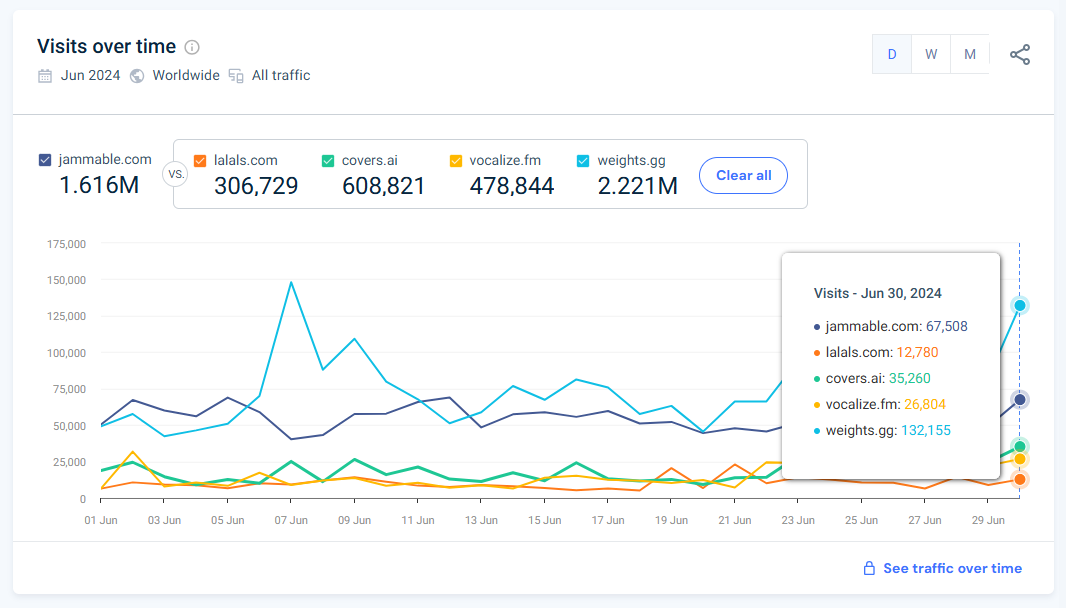The image size is (1066, 608).
Task: Toggle the covers.ai checkbox
Action: [328, 161]
